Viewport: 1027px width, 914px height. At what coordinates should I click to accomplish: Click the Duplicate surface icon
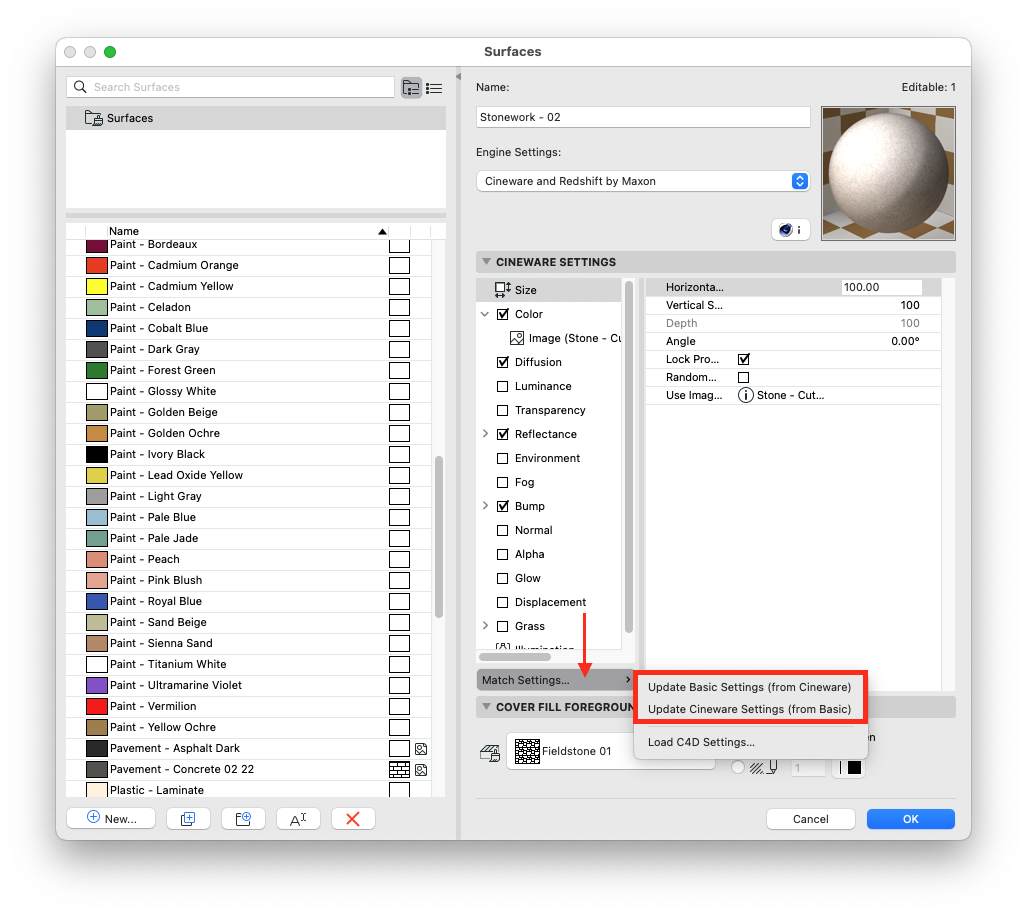[x=188, y=818]
